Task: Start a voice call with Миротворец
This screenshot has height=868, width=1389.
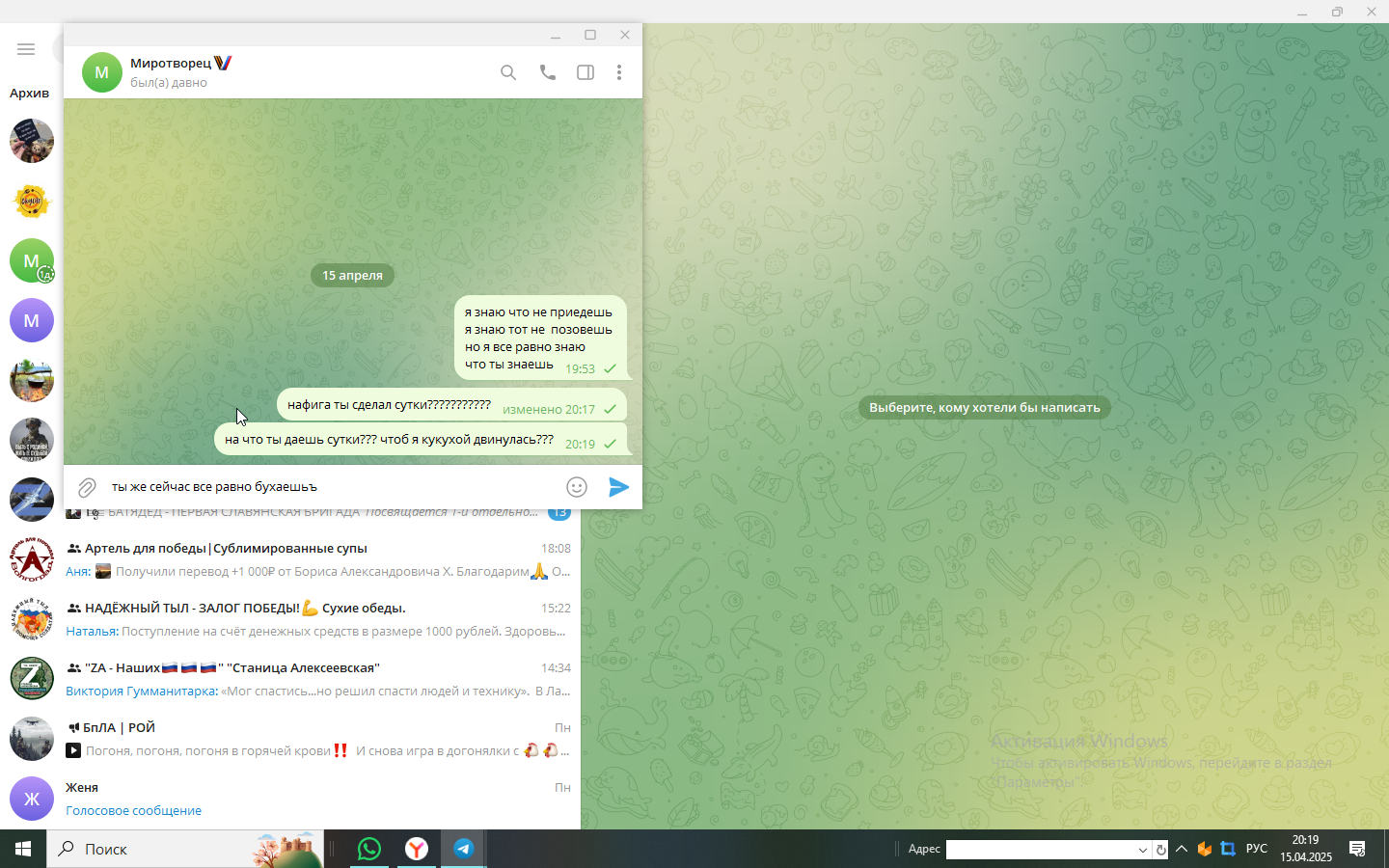Action: click(x=547, y=72)
